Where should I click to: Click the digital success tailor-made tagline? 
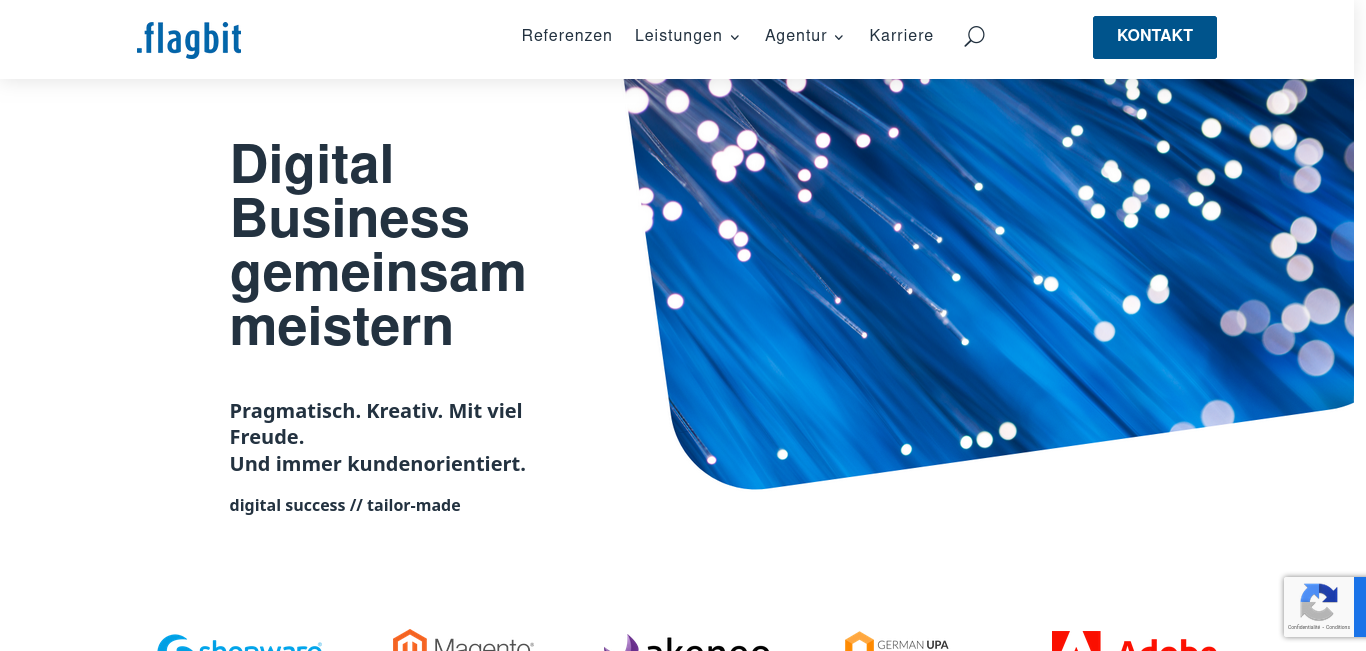[345, 505]
